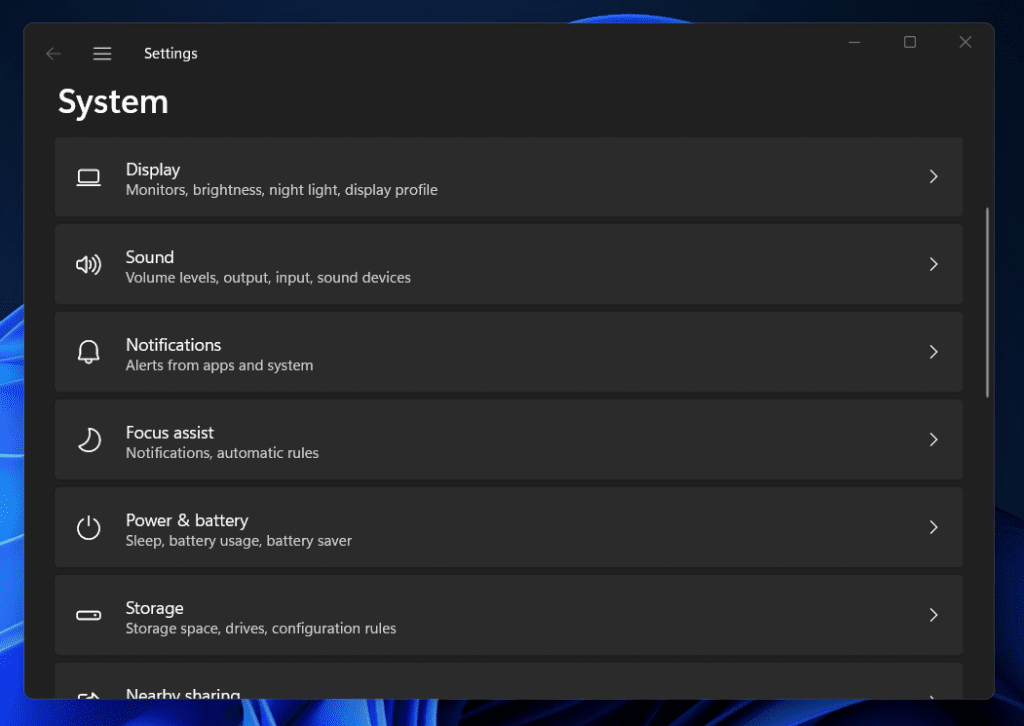Click the Power & battery icon

89,528
